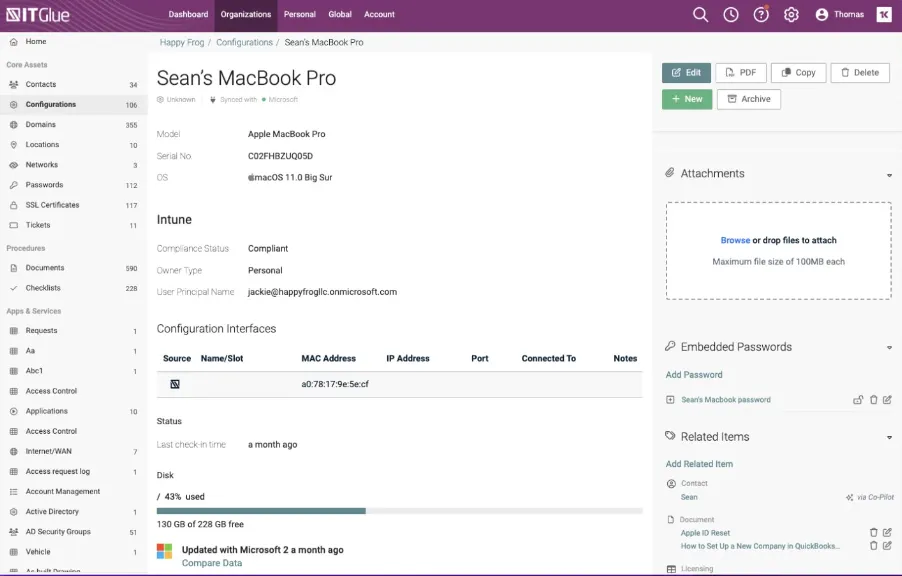Open the help question mark icon
The image size is (902, 576).
tap(761, 15)
